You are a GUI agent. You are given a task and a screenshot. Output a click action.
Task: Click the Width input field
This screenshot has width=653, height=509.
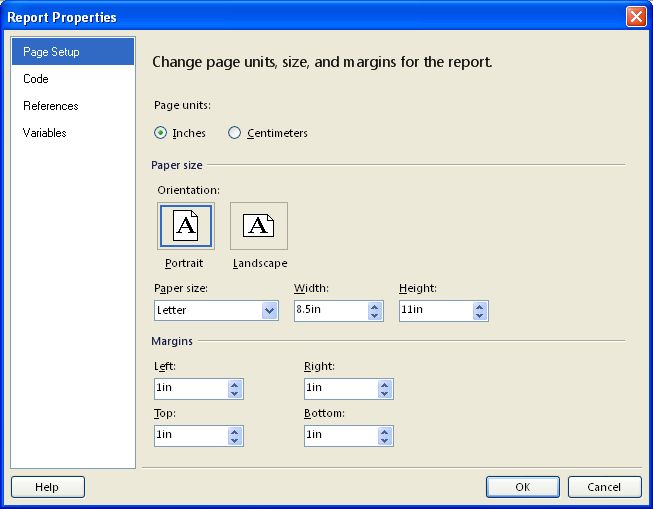[329, 311]
